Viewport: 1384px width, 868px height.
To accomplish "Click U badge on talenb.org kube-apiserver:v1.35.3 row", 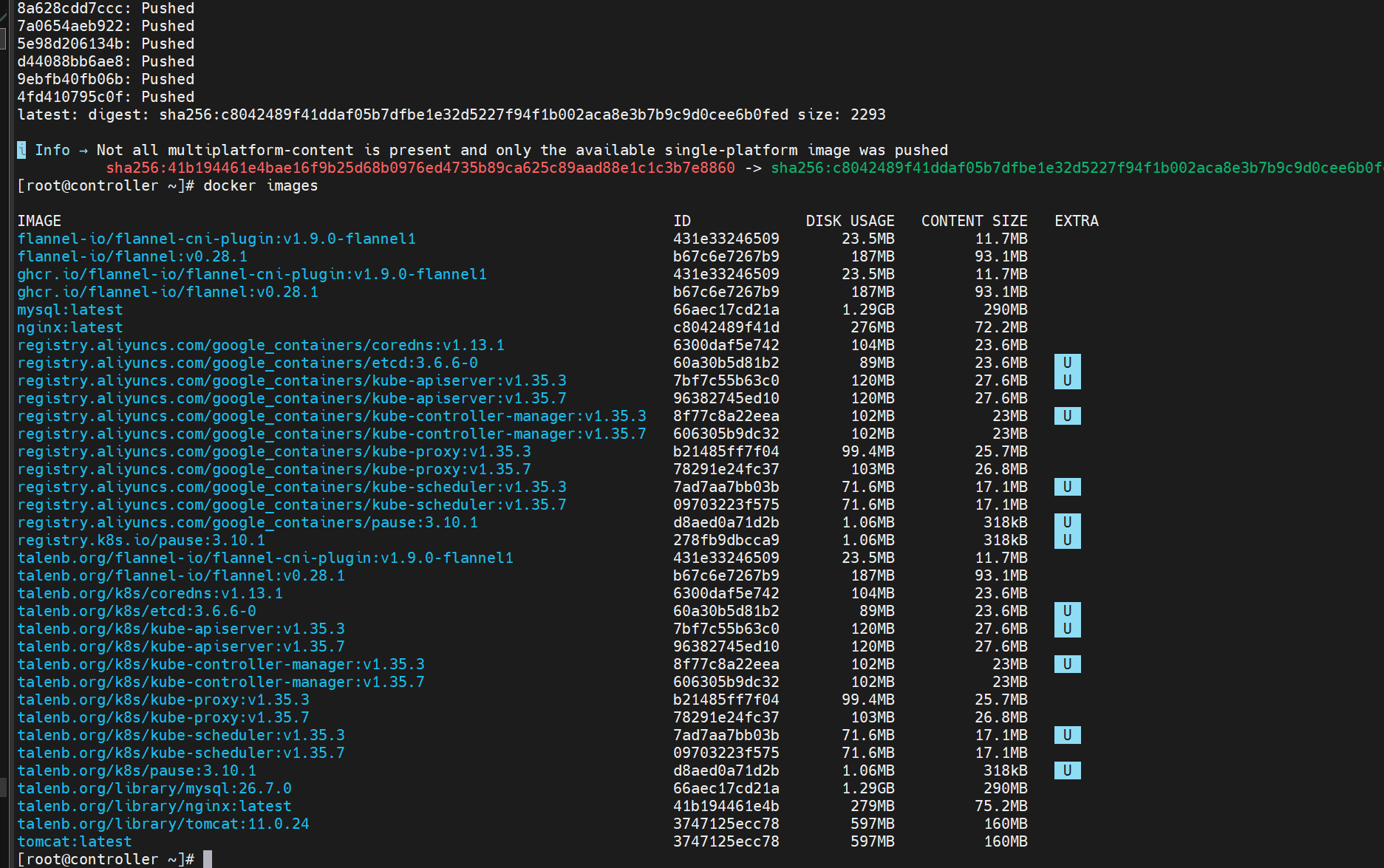I will (1067, 629).
